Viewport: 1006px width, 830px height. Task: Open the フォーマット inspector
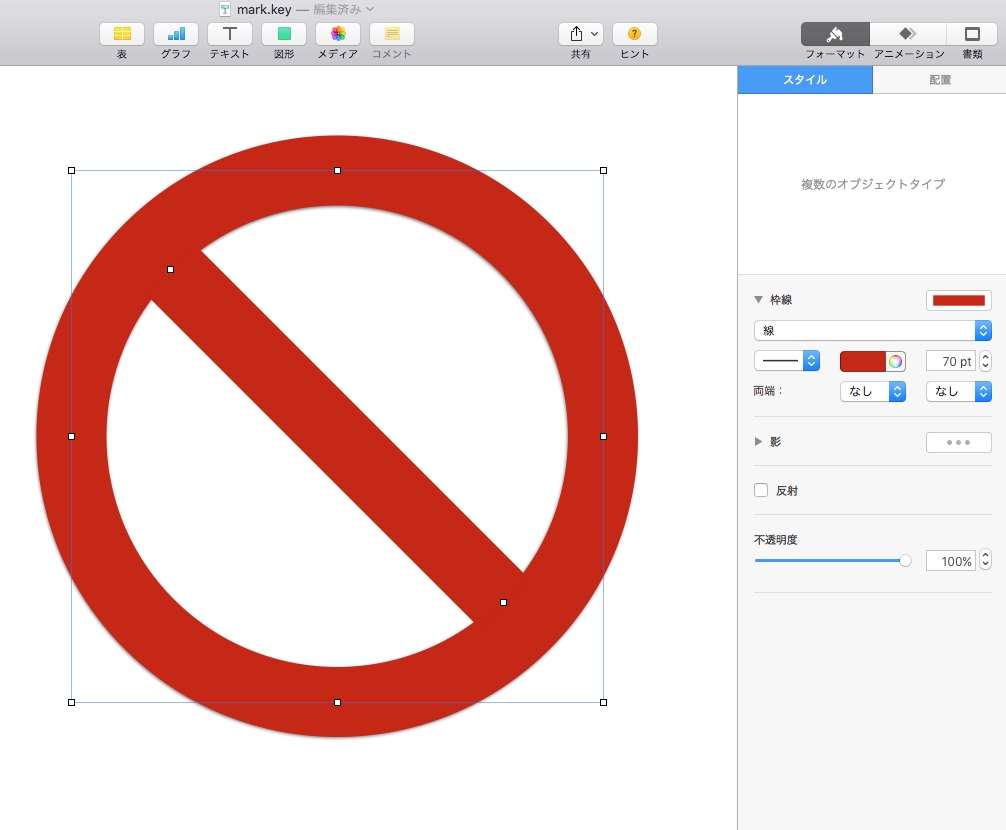[x=835, y=34]
